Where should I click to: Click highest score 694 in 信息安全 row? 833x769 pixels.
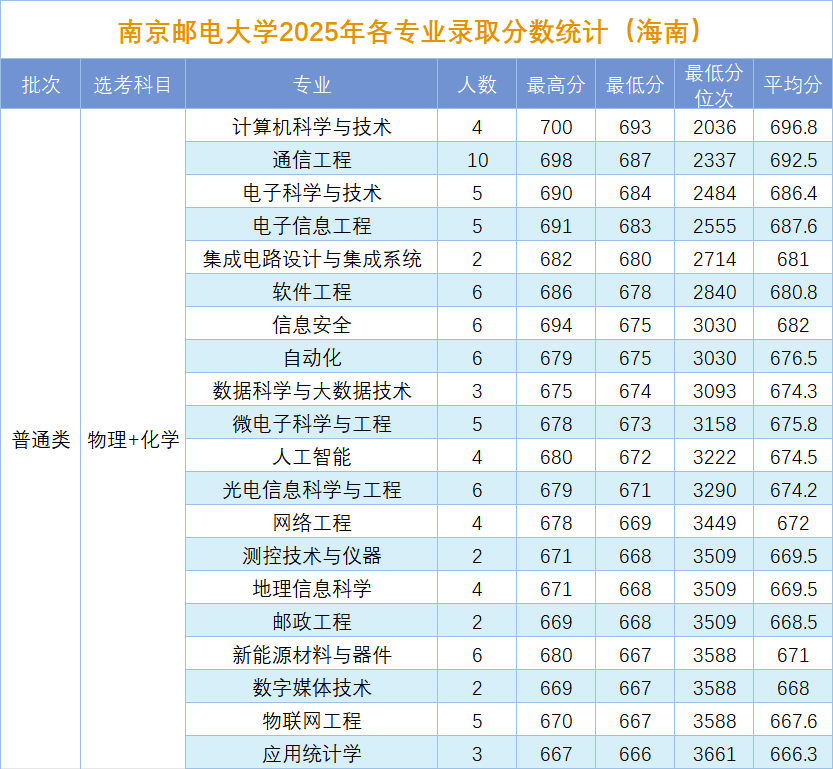click(x=556, y=325)
